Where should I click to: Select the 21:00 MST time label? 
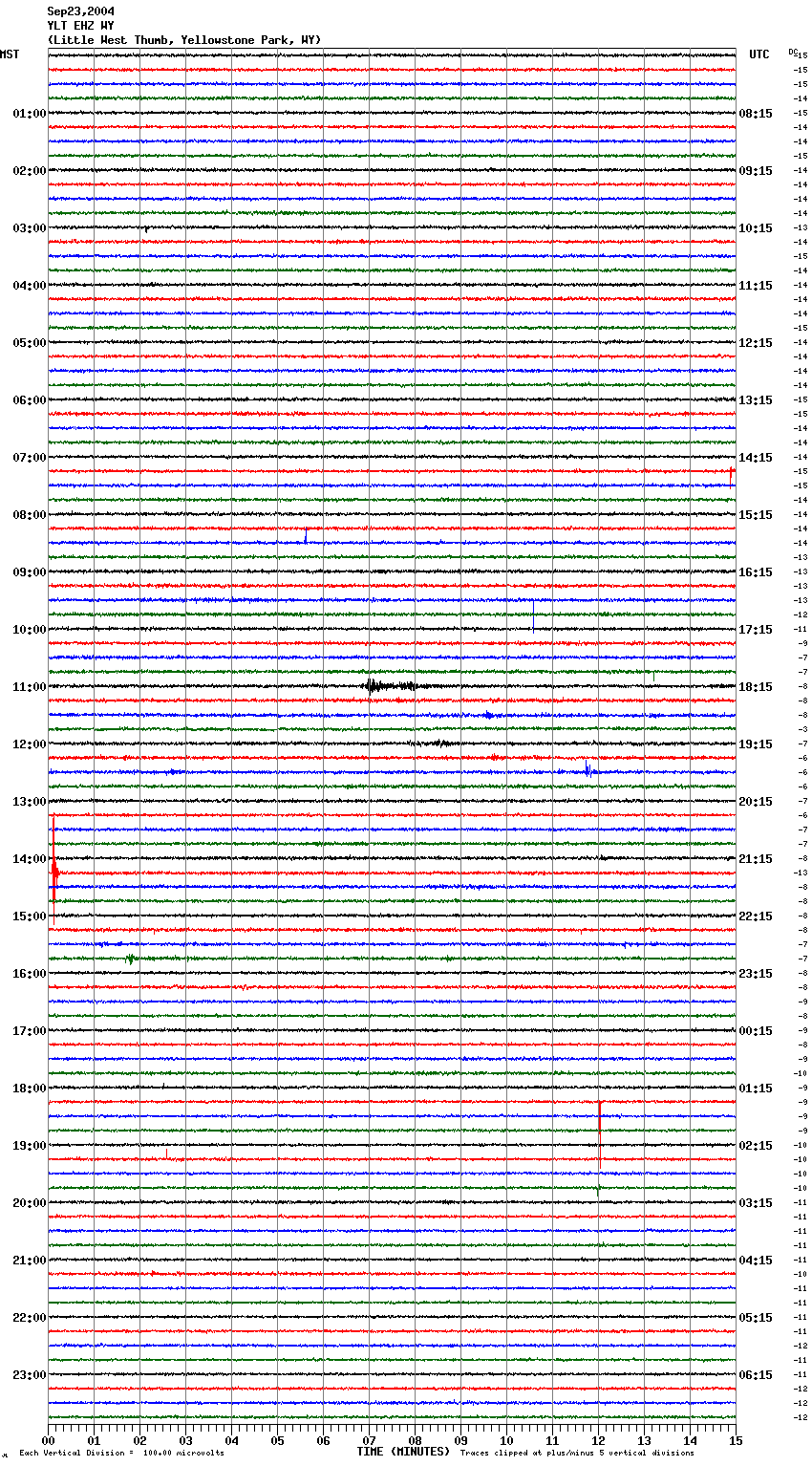[x=30, y=1261]
